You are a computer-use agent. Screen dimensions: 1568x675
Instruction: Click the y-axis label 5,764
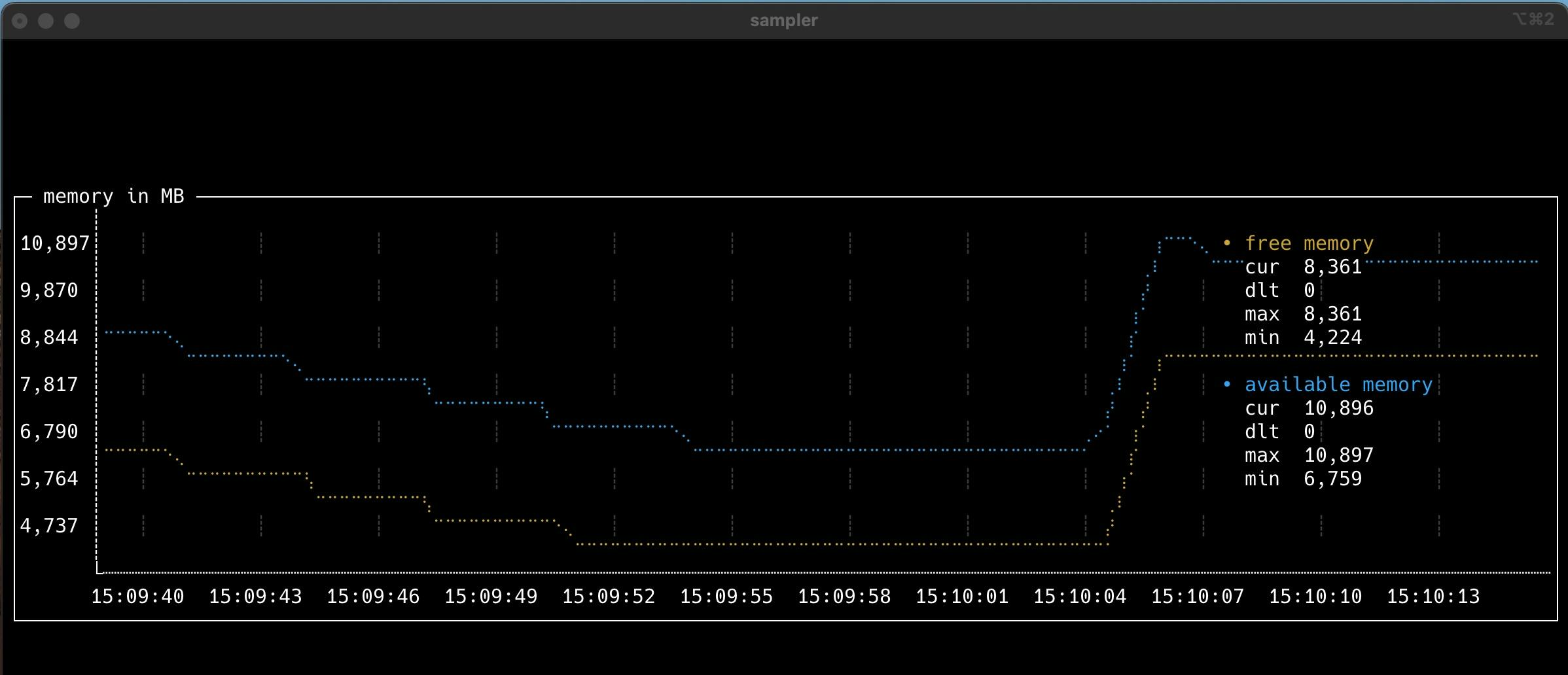coord(49,479)
